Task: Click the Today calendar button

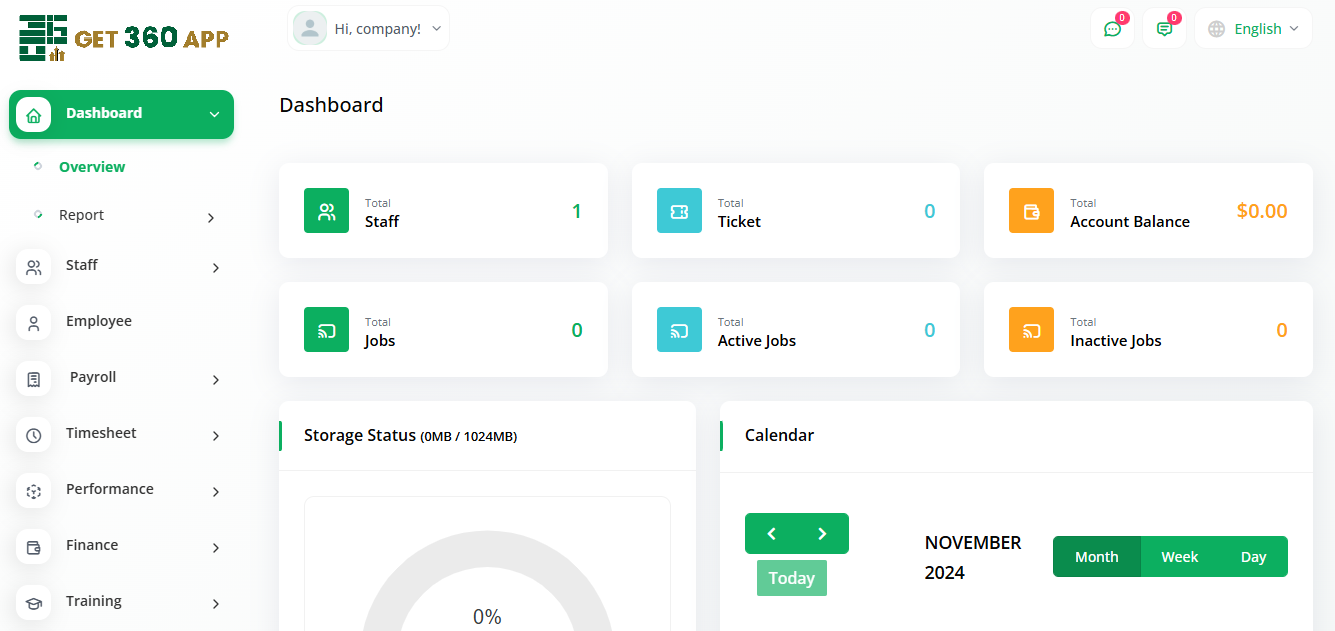Action: pos(791,578)
